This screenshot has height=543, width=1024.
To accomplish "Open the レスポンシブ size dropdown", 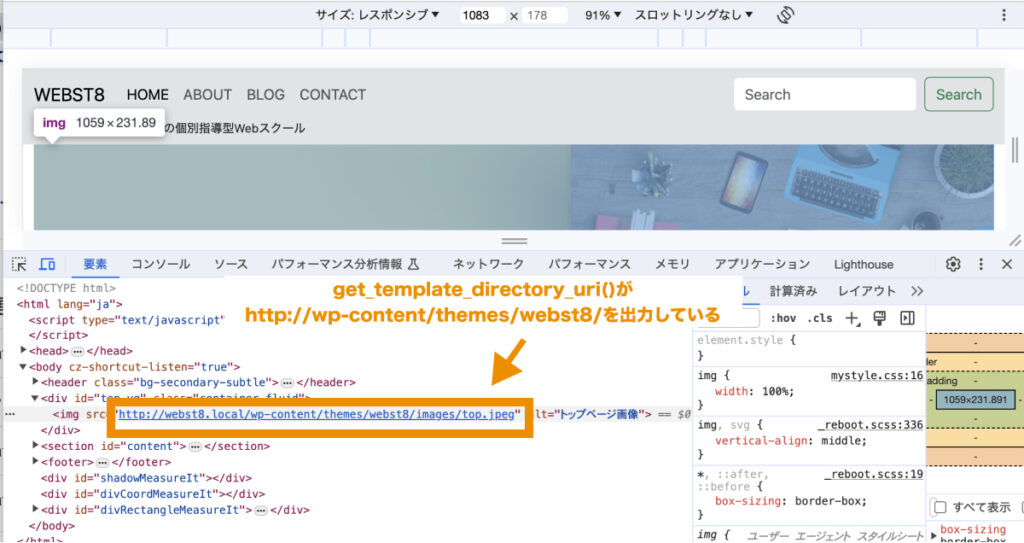I will (378, 15).
